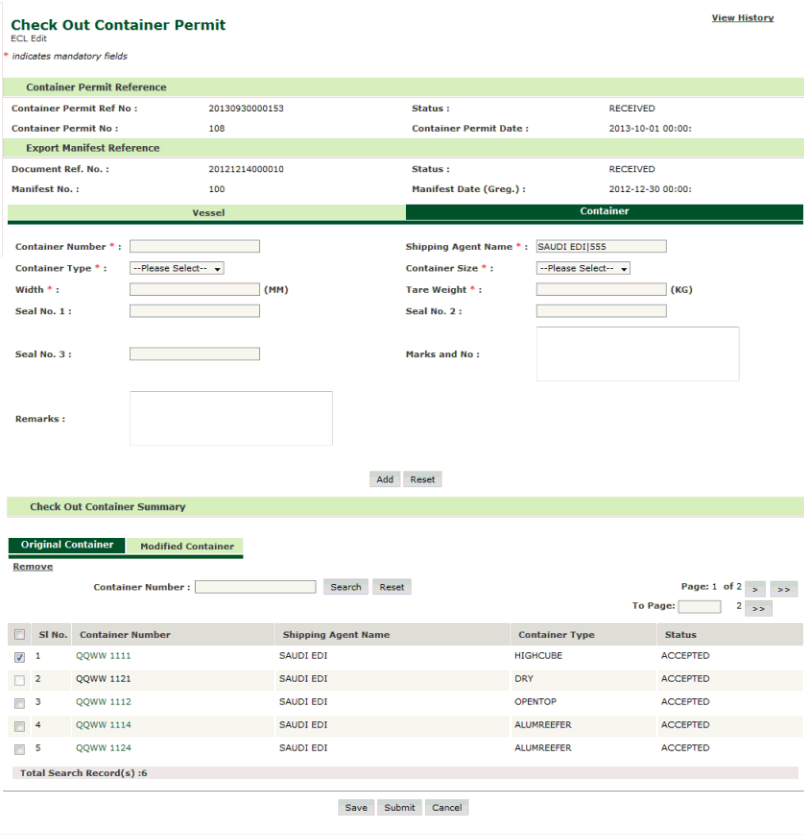The image size is (804, 835).
Task: Switch to the Vessel tab
Action: (207, 213)
